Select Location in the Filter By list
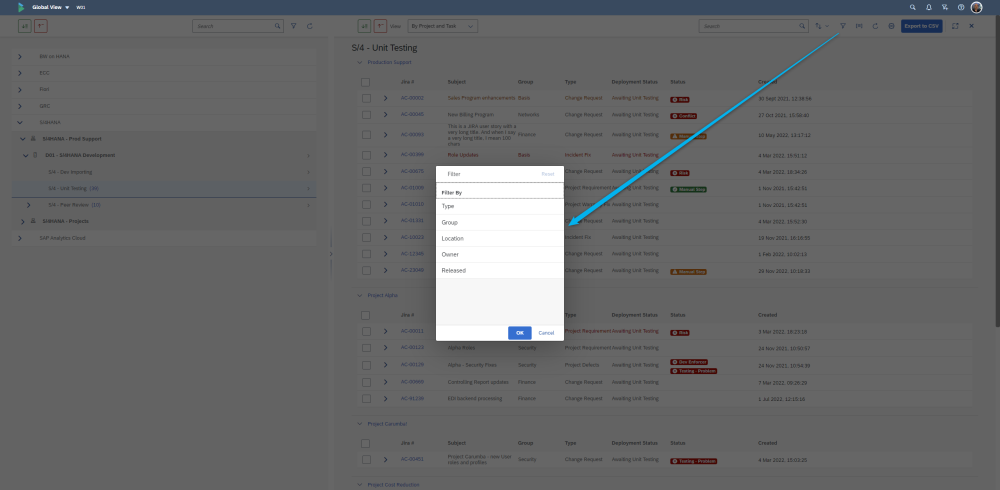1000x490 pixels. pos(499,239)
